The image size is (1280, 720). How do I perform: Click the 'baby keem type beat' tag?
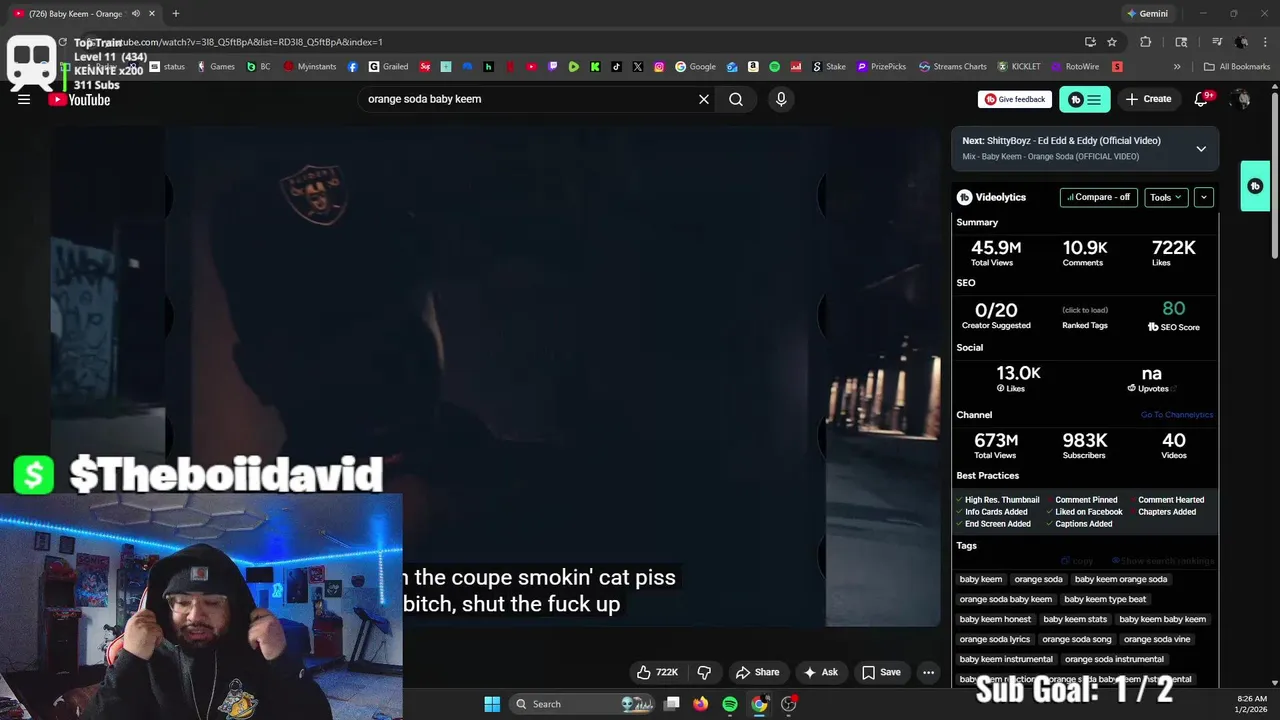(x=1105, y=599)
